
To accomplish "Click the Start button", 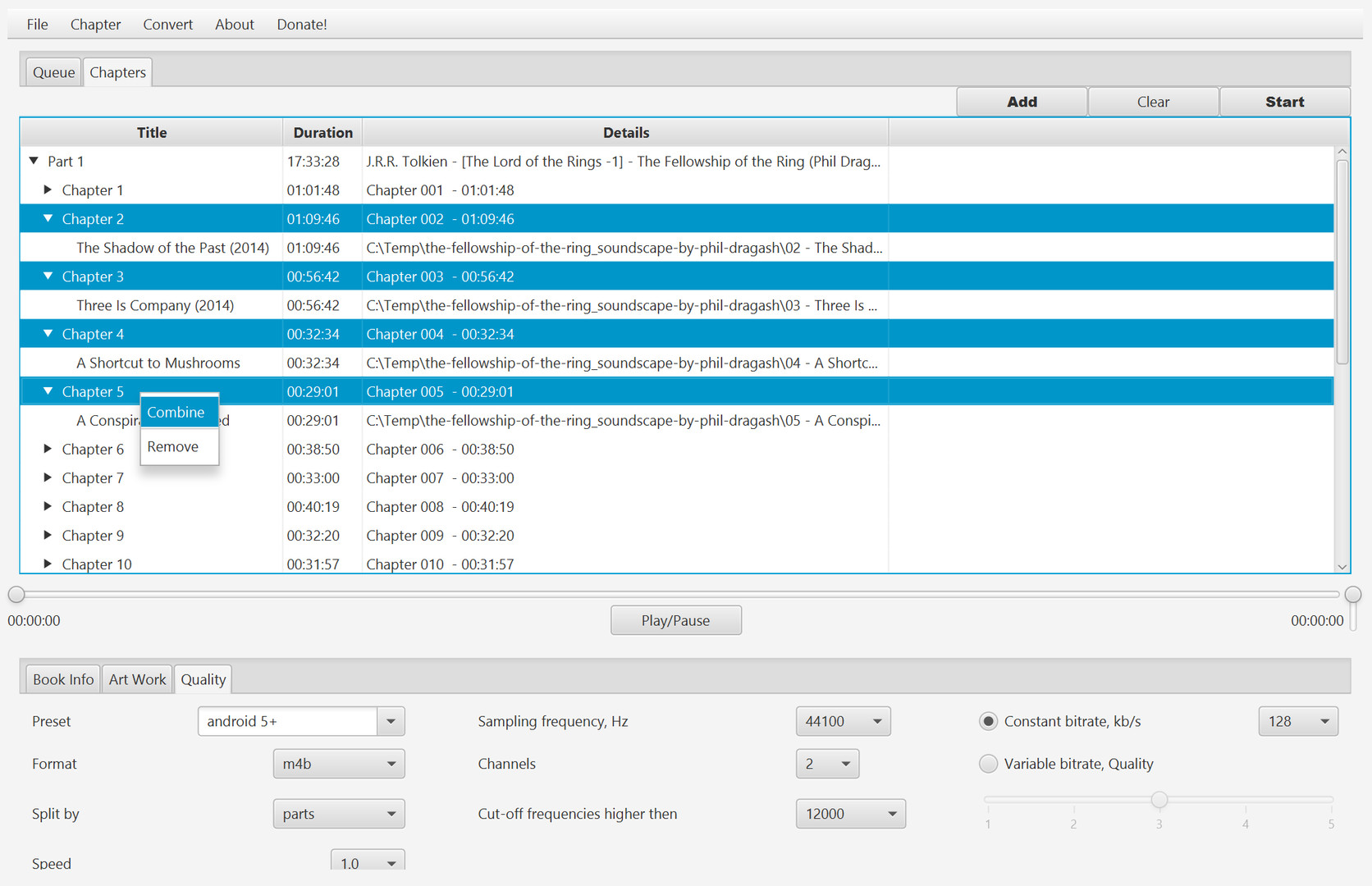I will 1284,102.
